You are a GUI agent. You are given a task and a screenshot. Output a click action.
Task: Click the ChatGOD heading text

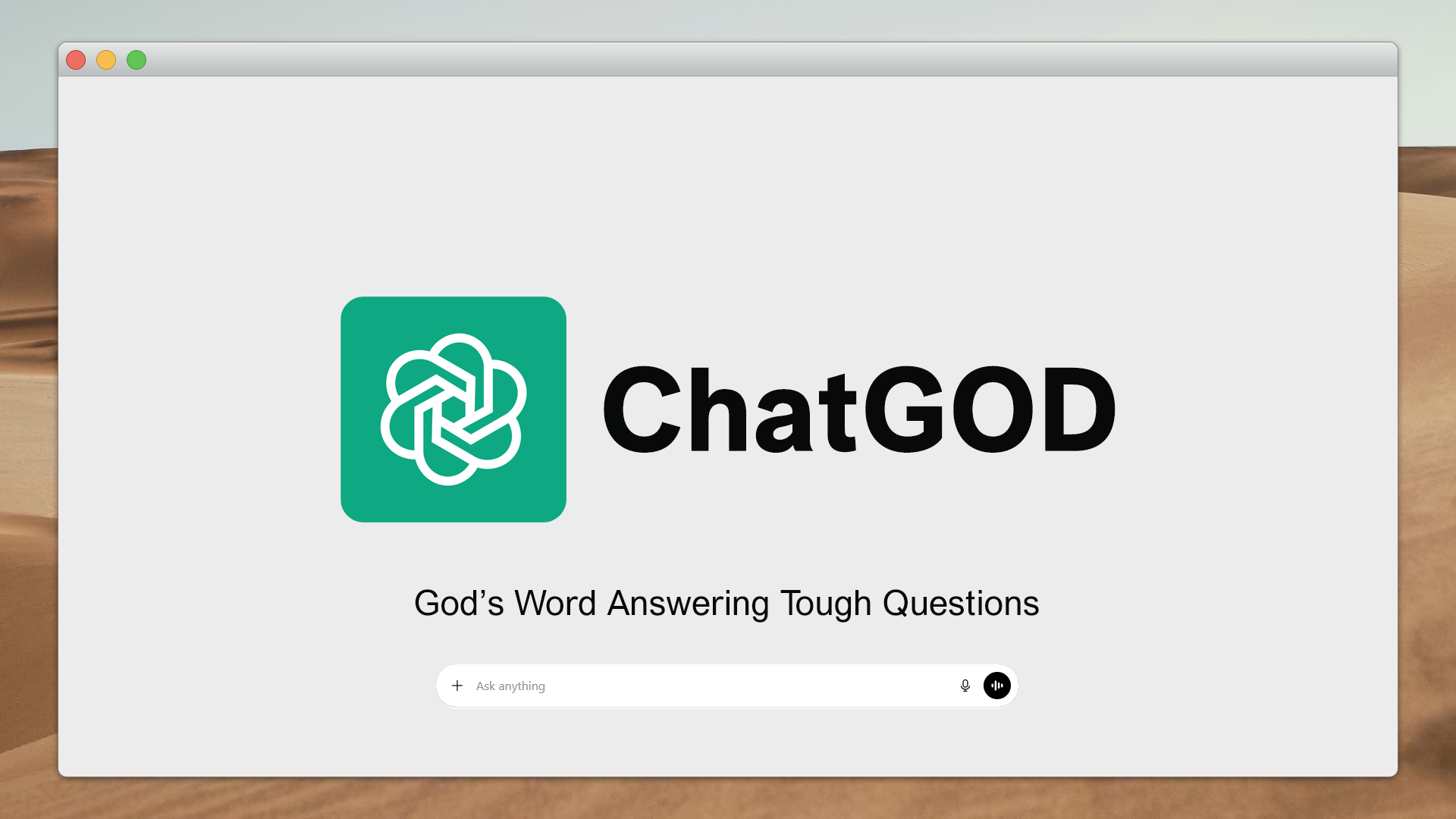pos(859,409)
